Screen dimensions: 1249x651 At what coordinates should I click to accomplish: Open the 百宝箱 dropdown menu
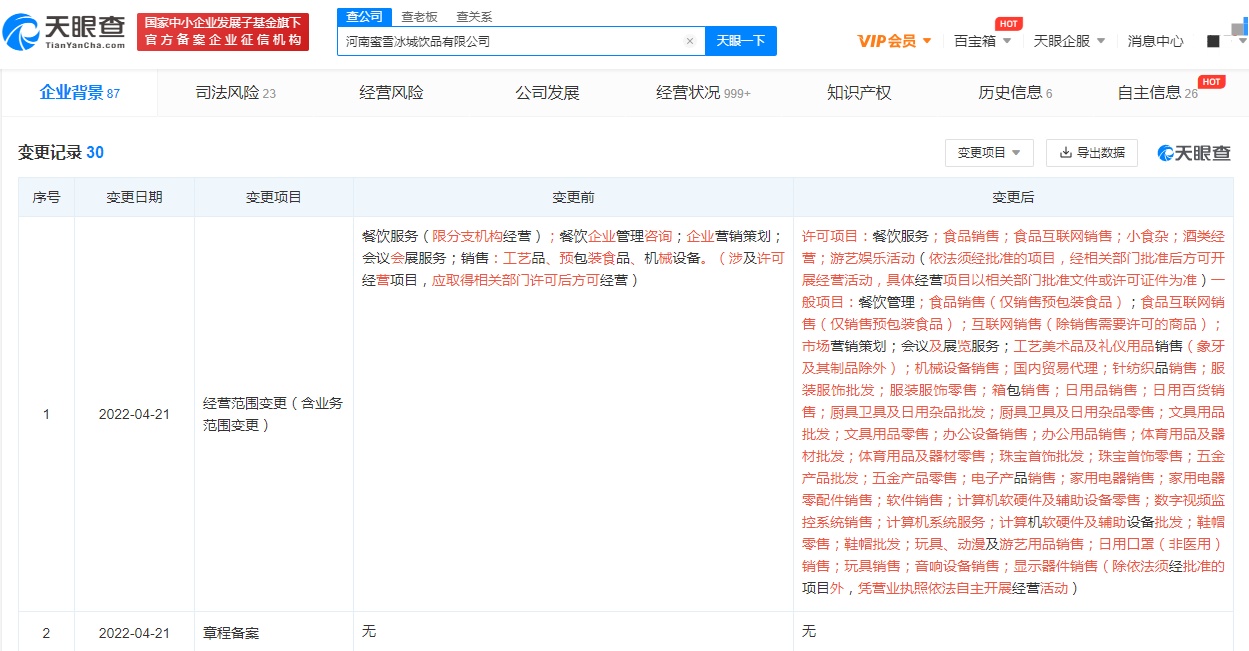983,41
